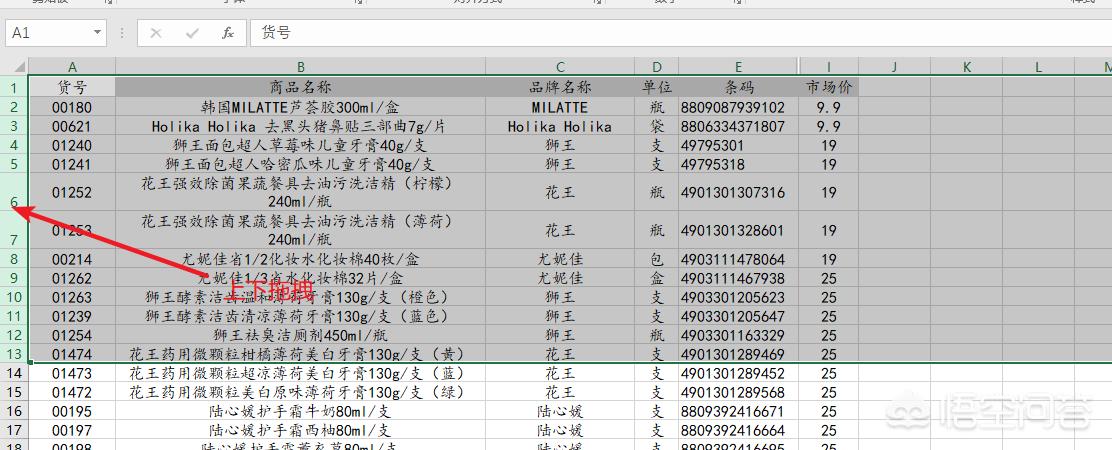Select column E header
Screen dimensions: 1112x450
point(738,67)
